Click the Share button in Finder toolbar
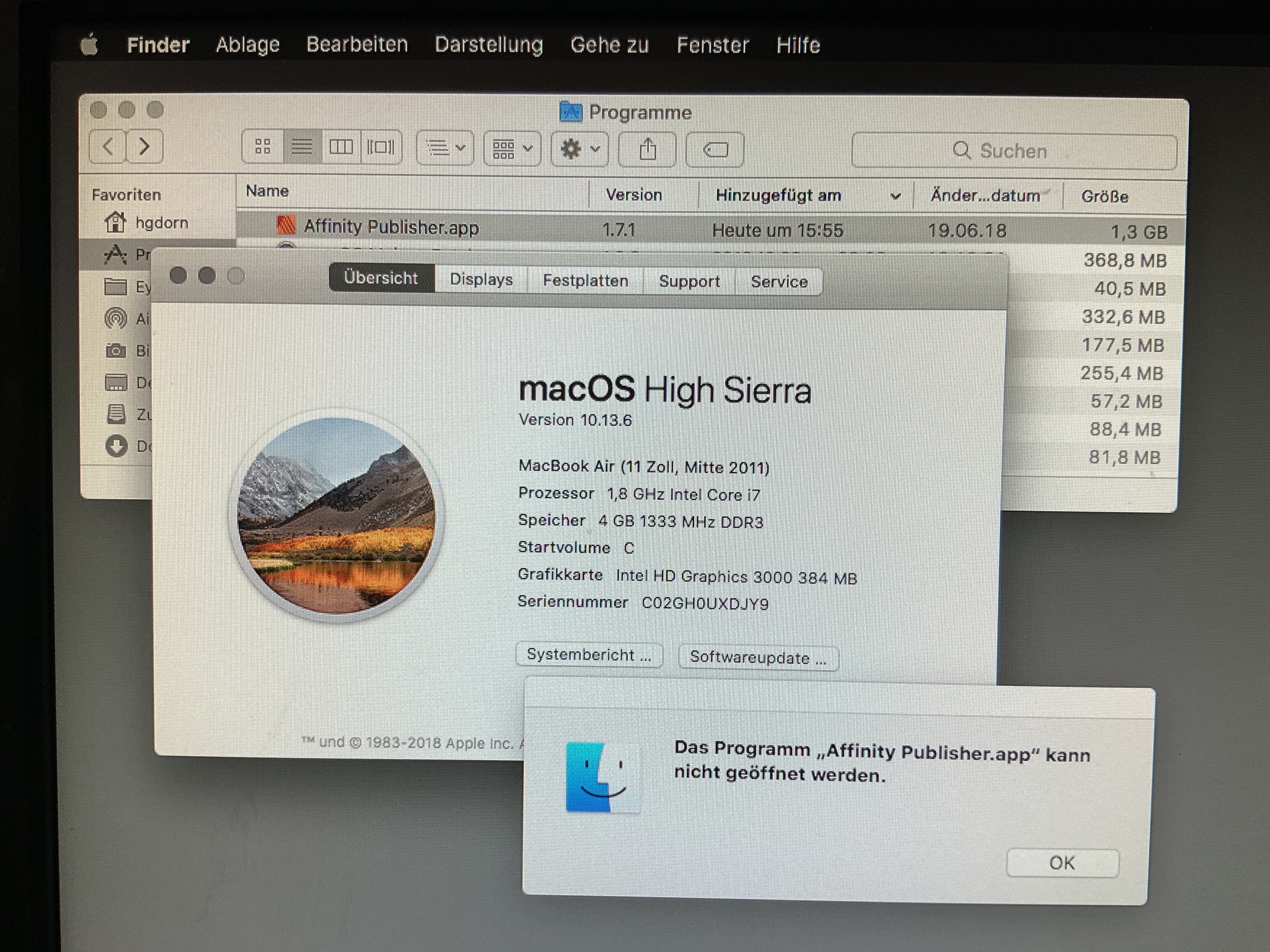The width and height of the screenshot is (1270, 952). (647, 150)
